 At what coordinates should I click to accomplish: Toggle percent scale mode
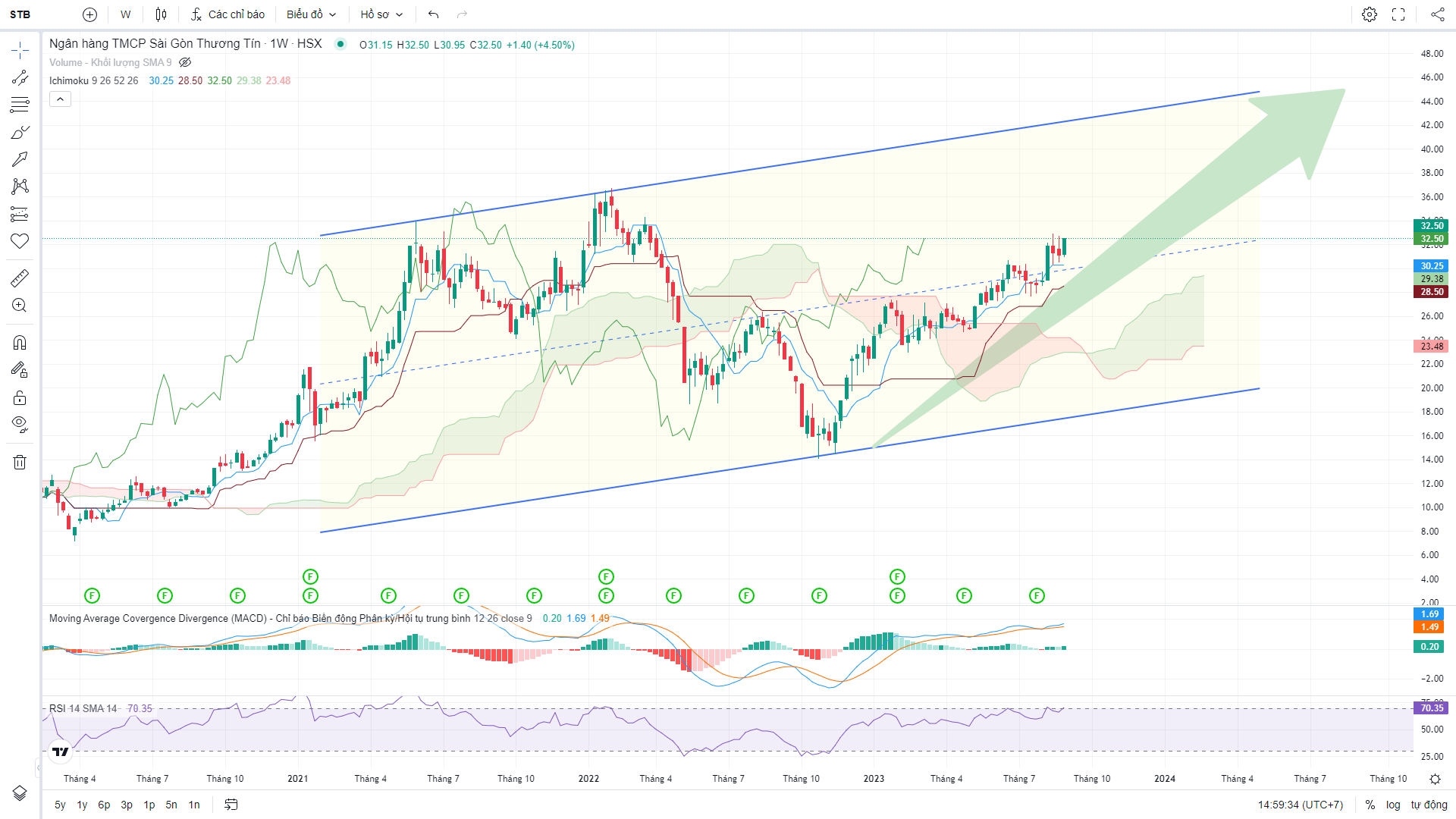coord(1370,805)
